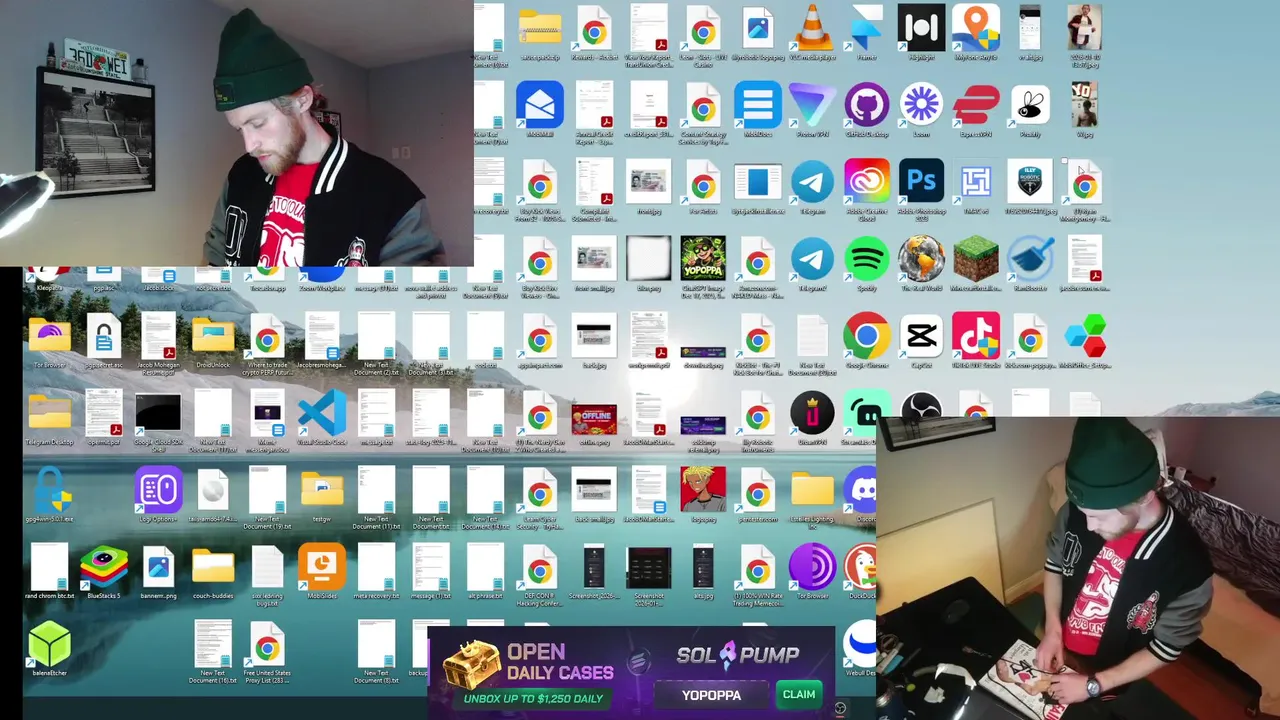Open the banner png image file
1280x720 pixels.
coord(158,568)
